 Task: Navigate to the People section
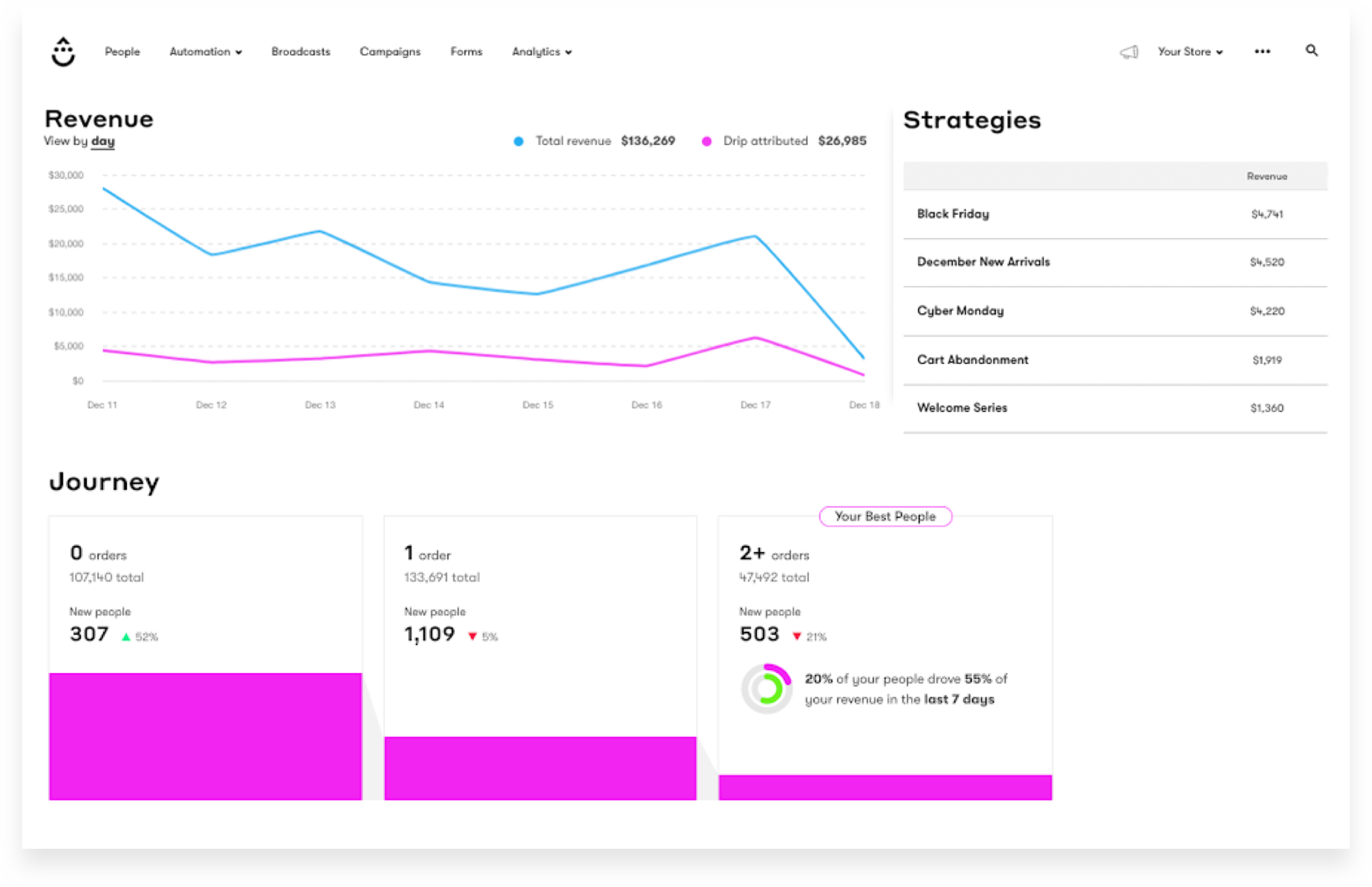[x=122, y=52]
